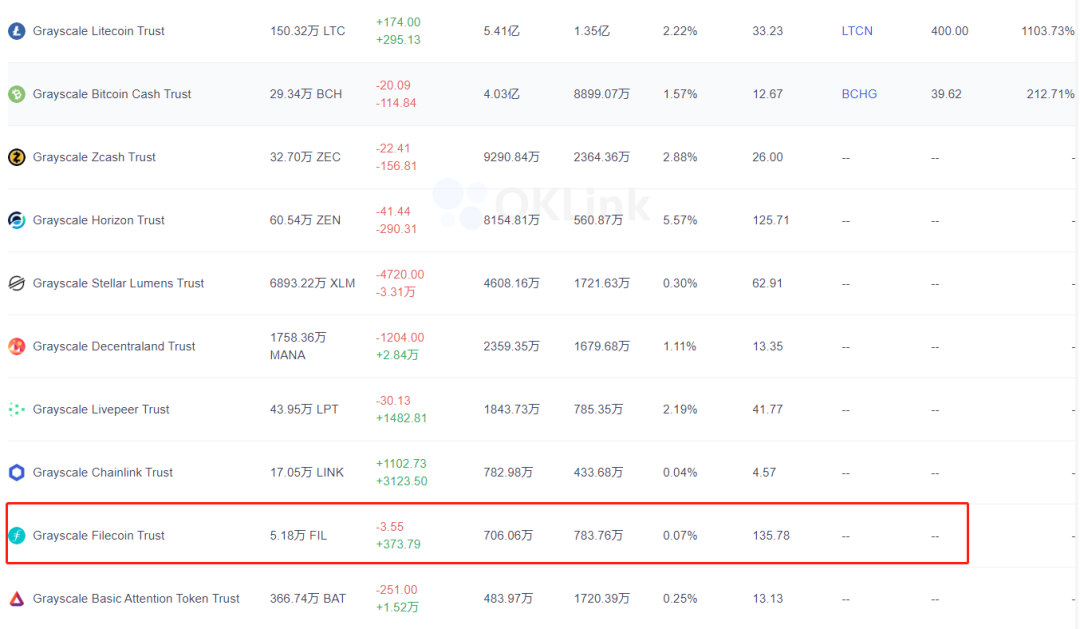
Task: Click the Chainlink coin icon
Action: (x=17, y=473)
